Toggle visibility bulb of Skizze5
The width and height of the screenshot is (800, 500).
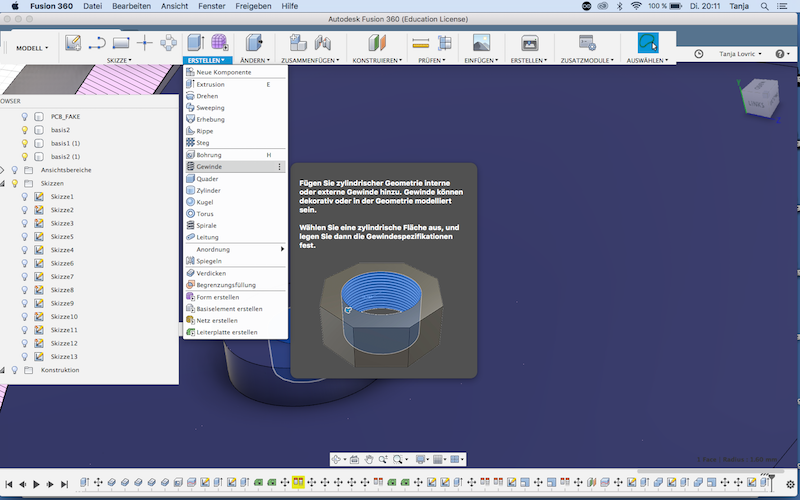click(x=24, y=236)
